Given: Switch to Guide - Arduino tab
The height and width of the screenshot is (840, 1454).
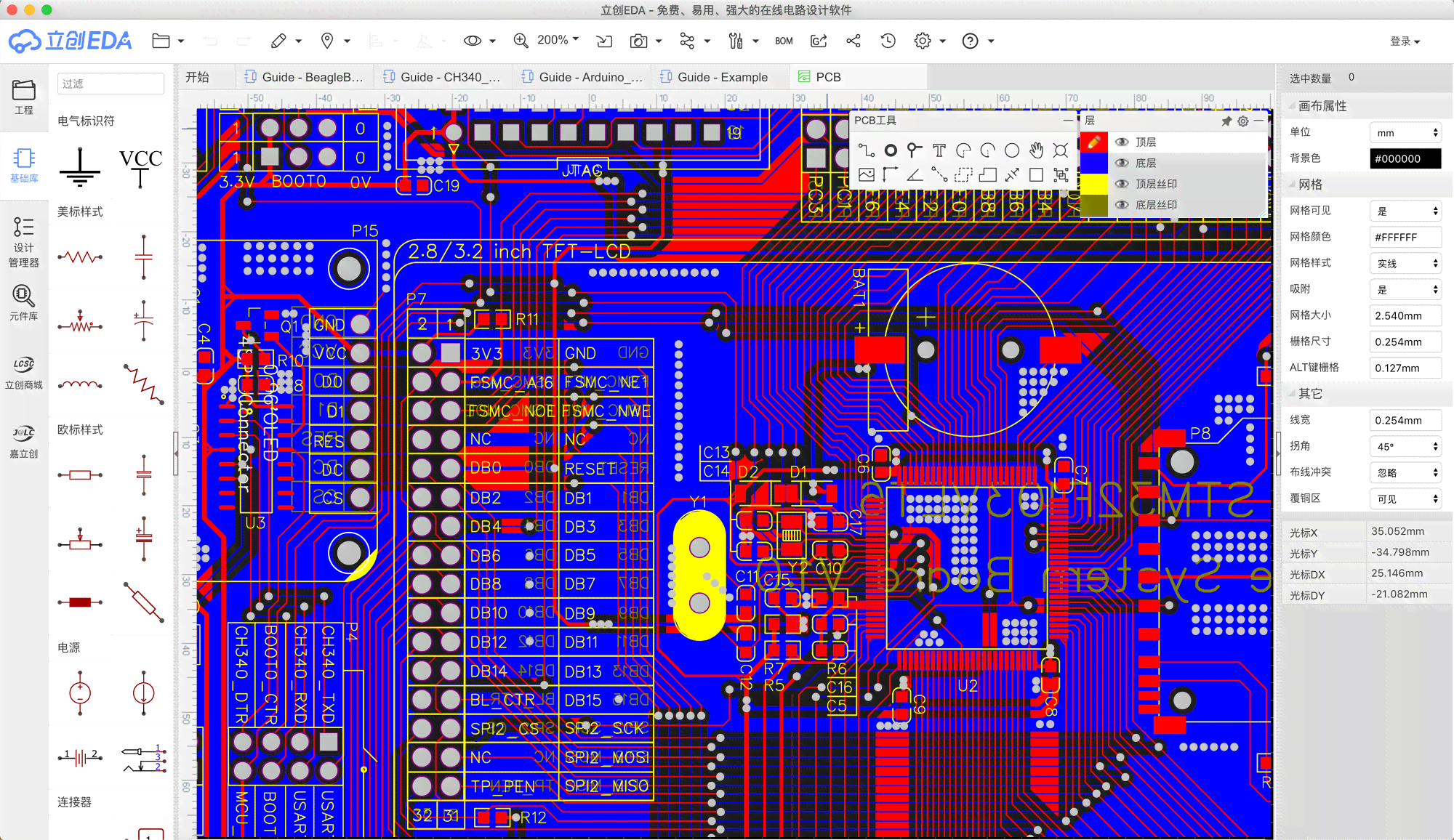Looking at the screenshot, I should point(591,77).
